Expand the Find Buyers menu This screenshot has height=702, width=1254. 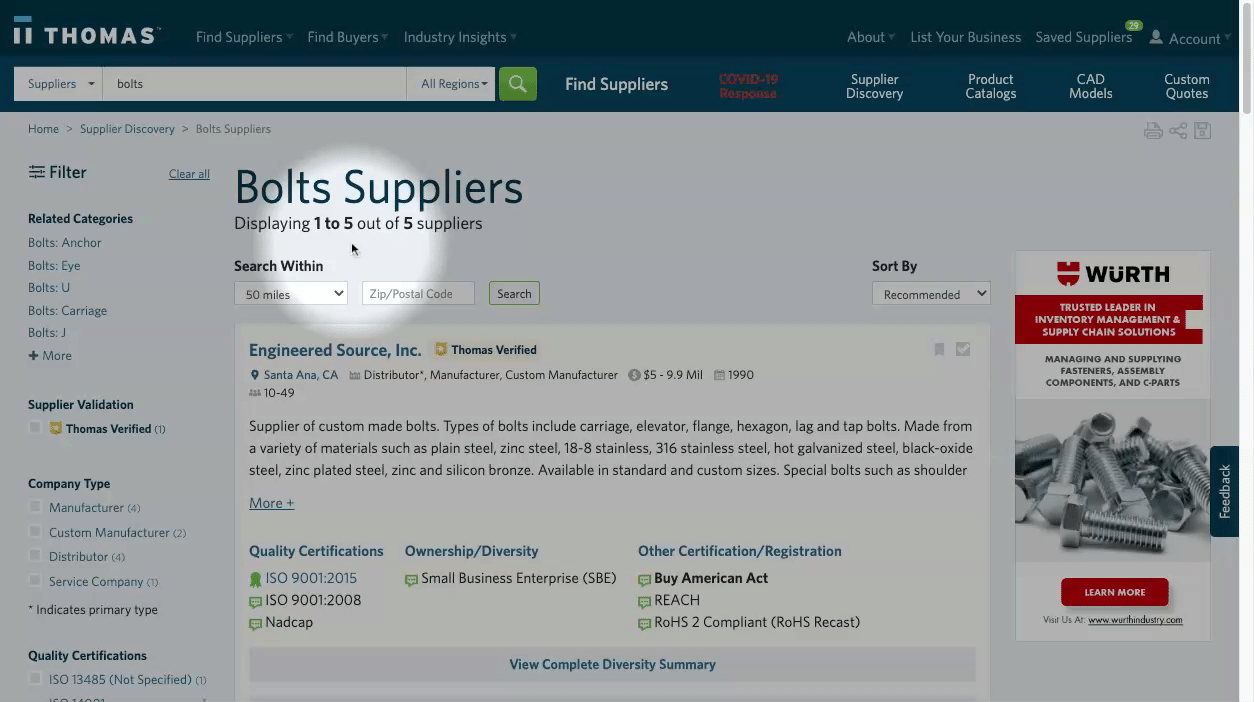click(x=347, y=37)
